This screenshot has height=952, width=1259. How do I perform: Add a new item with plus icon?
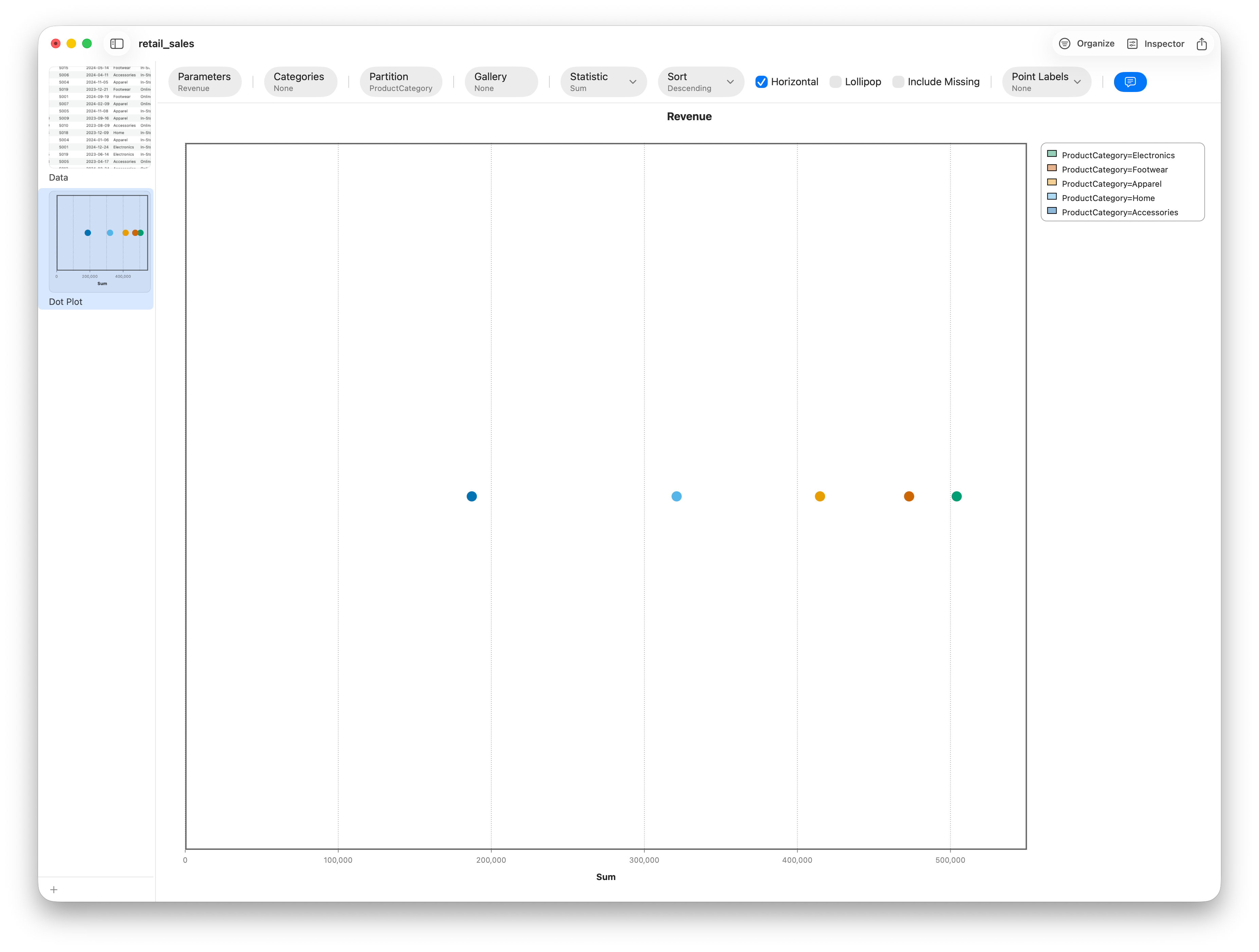[54, 890]
